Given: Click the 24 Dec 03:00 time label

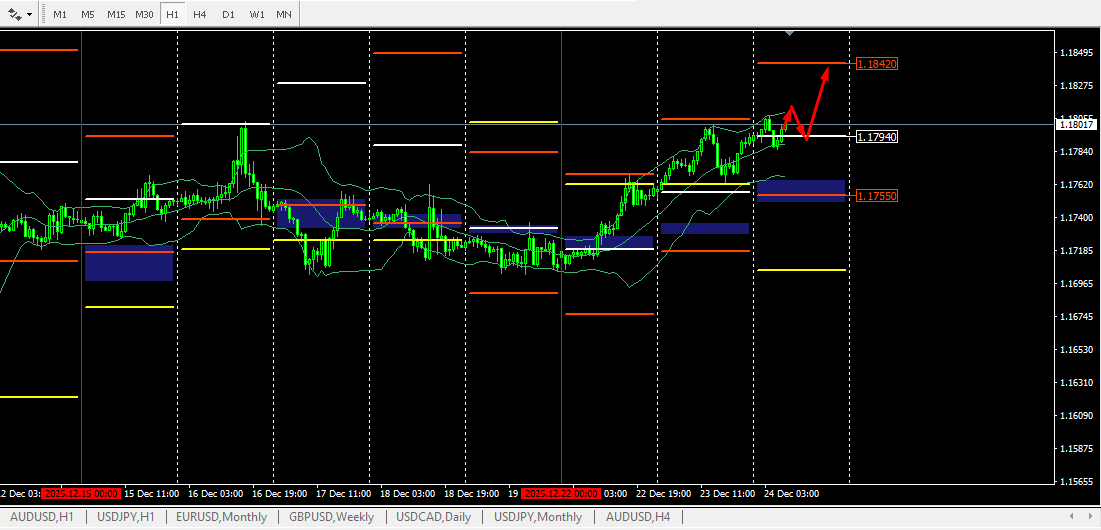Looking at the screenshot, I should pos(791,493).
